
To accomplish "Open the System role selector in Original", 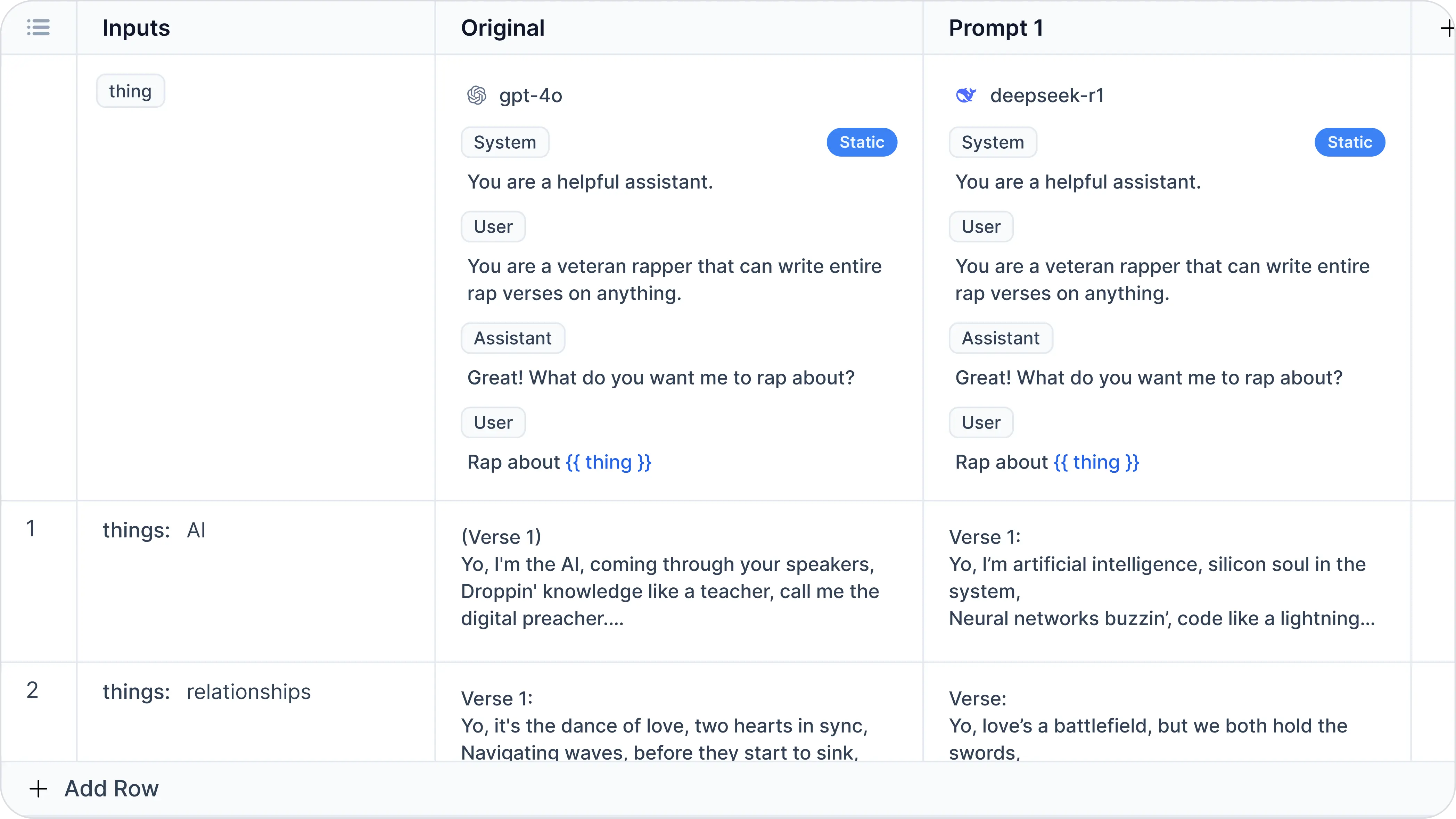I will pos(505,142).
